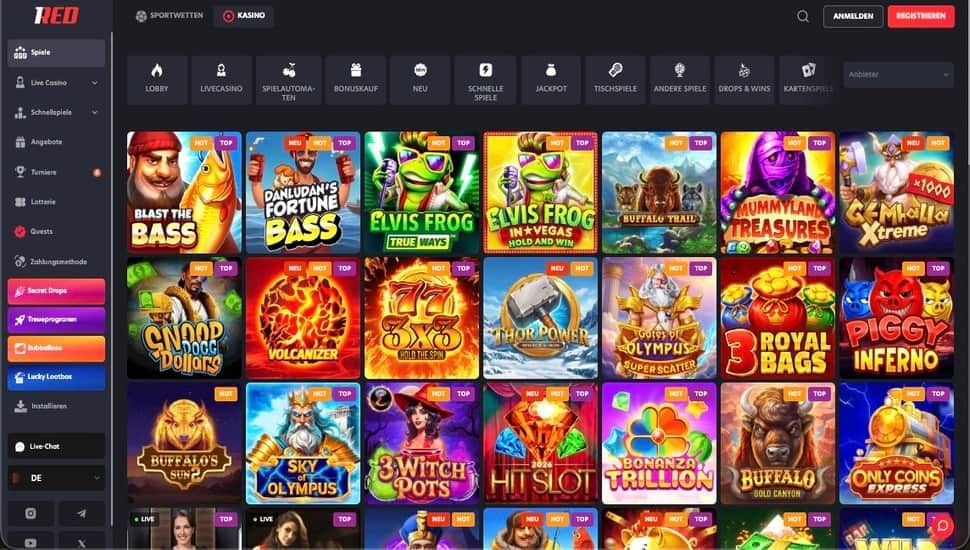Screen dimensions: 970x550
Task: Open the Anbieter provider dropdown
Action: [898, 75]
